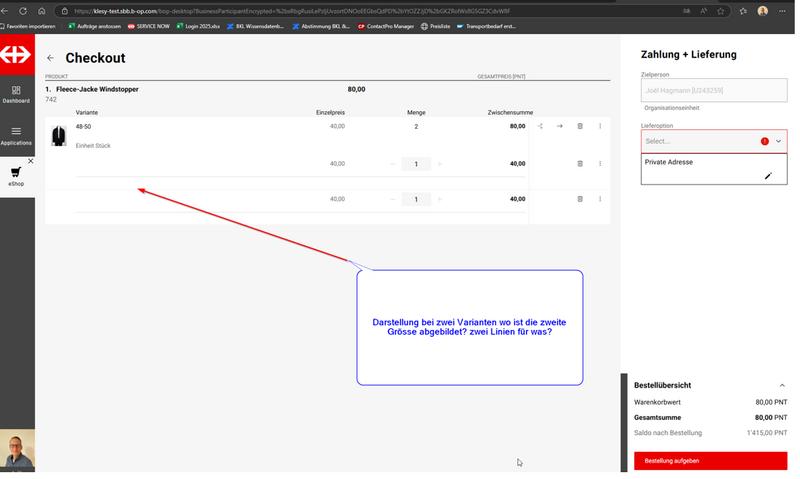Collapse the Bestellübersicht section
This screenshot has width=800, height=479.
click(781, 385)
